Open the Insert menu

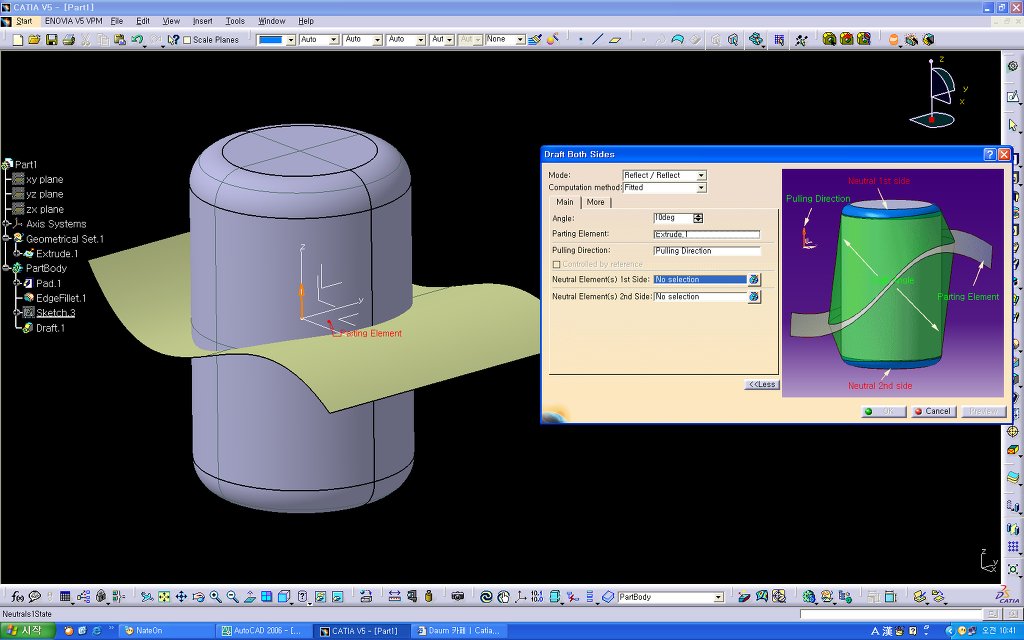pyautogui.click(x=202, y=20)
